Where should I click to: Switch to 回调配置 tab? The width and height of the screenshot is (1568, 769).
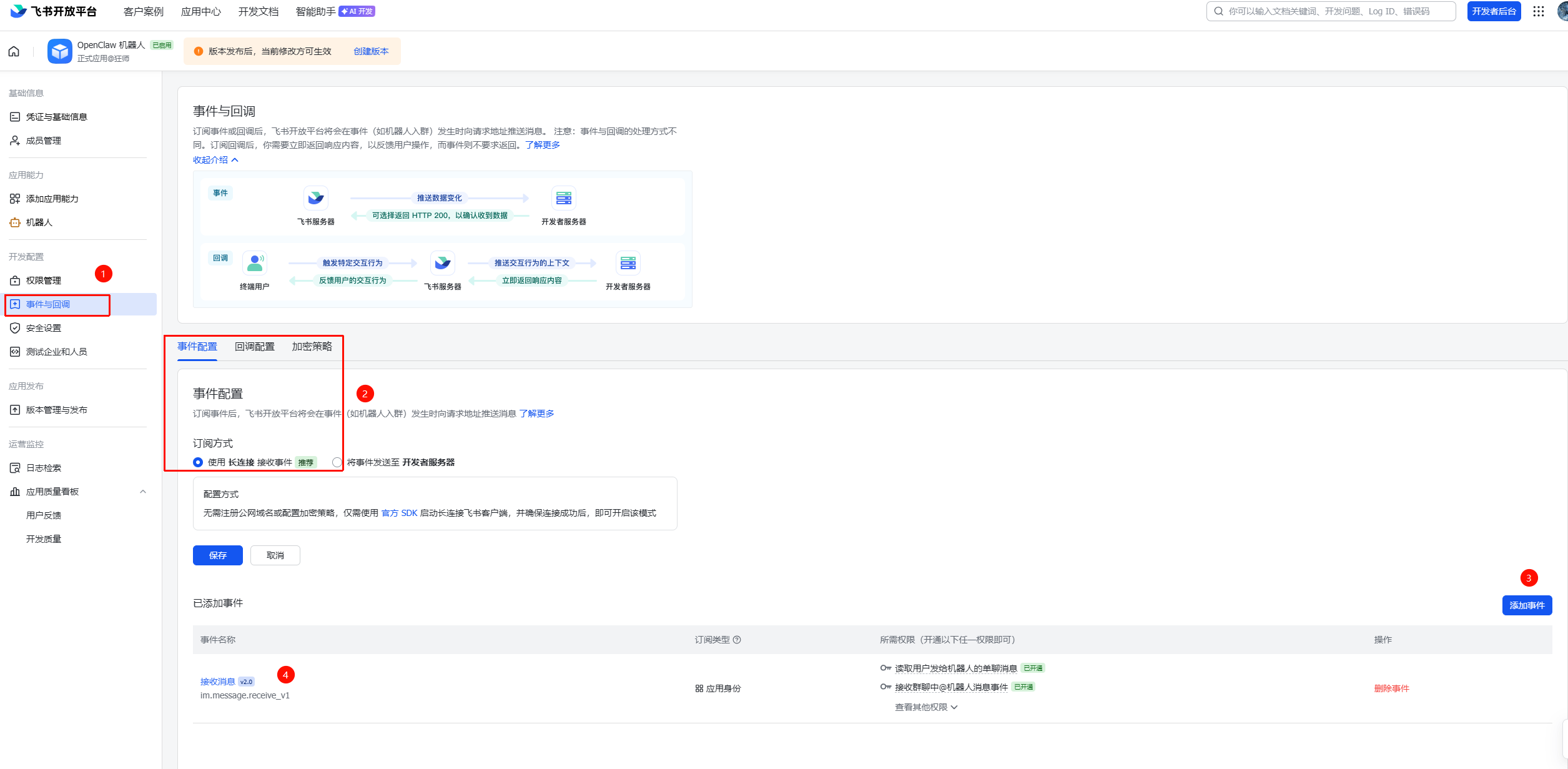click(254, 347)
